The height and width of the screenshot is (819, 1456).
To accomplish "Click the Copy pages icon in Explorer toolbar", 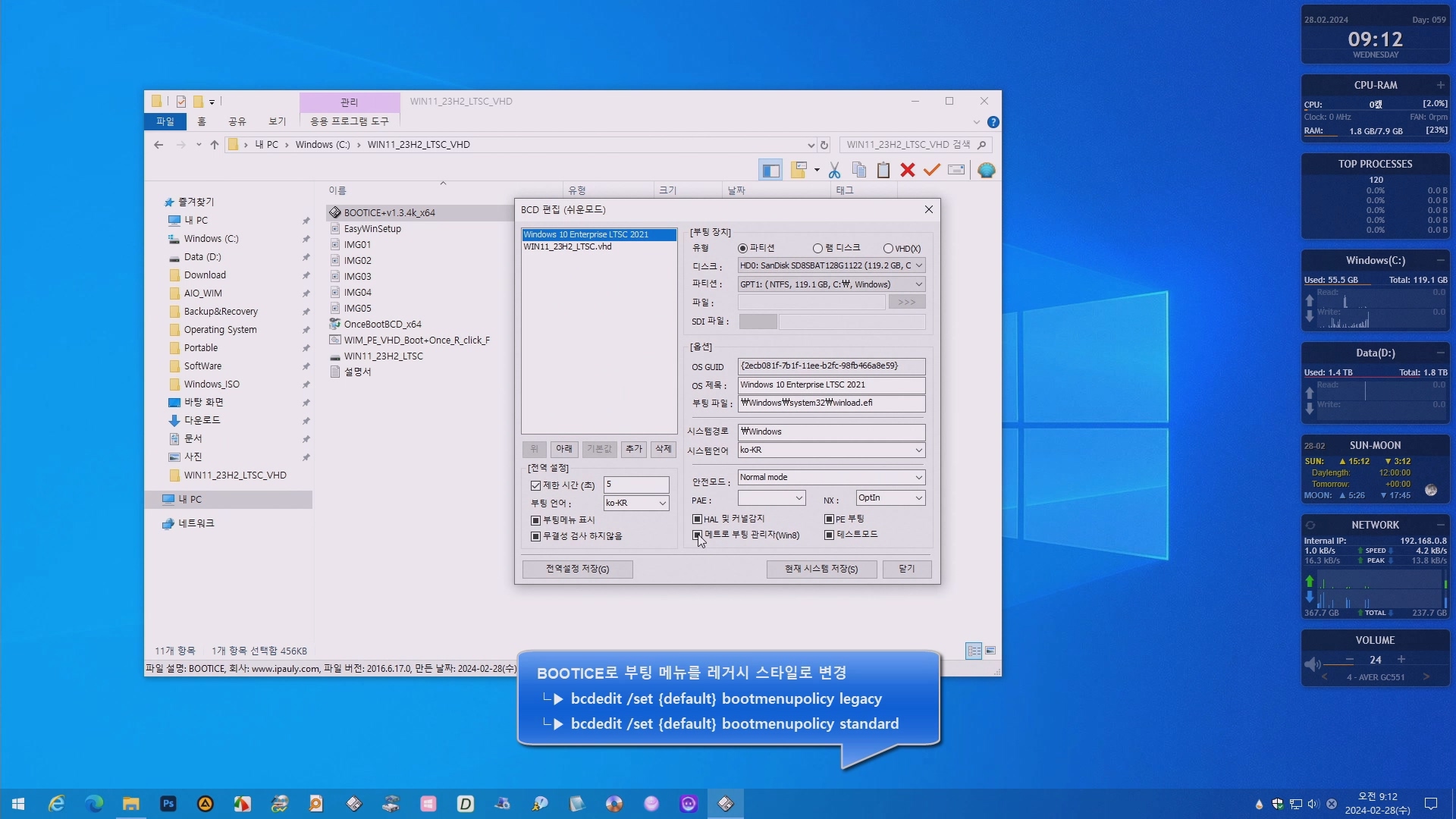I will point(859,170).
